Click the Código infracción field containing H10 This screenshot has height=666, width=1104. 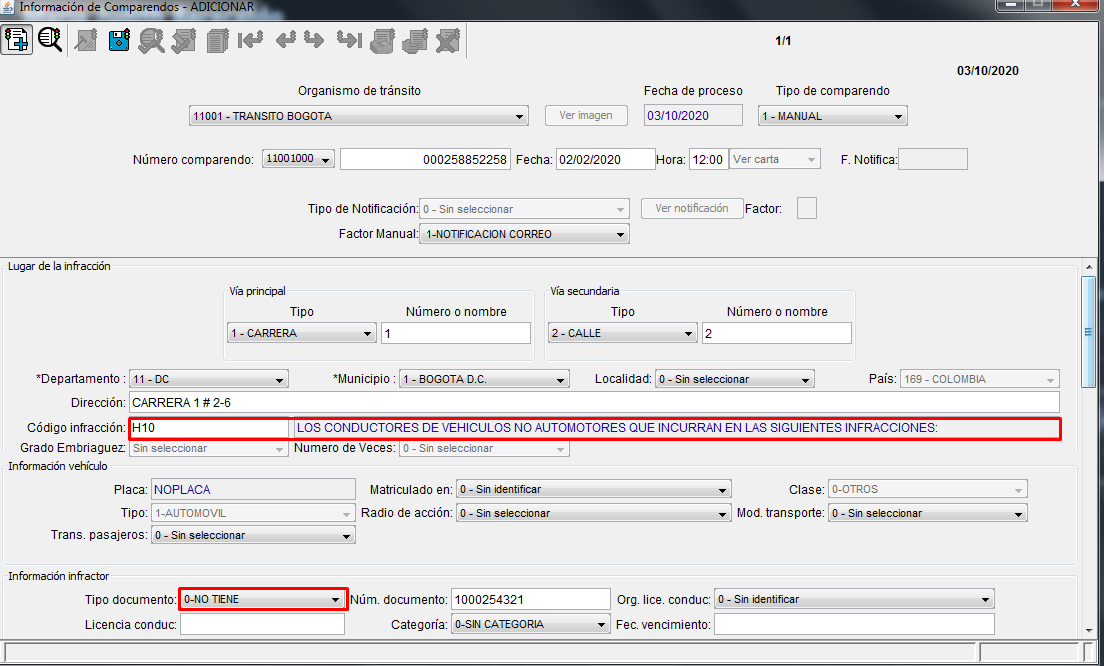pyautogui.click(x=208, y=428)
